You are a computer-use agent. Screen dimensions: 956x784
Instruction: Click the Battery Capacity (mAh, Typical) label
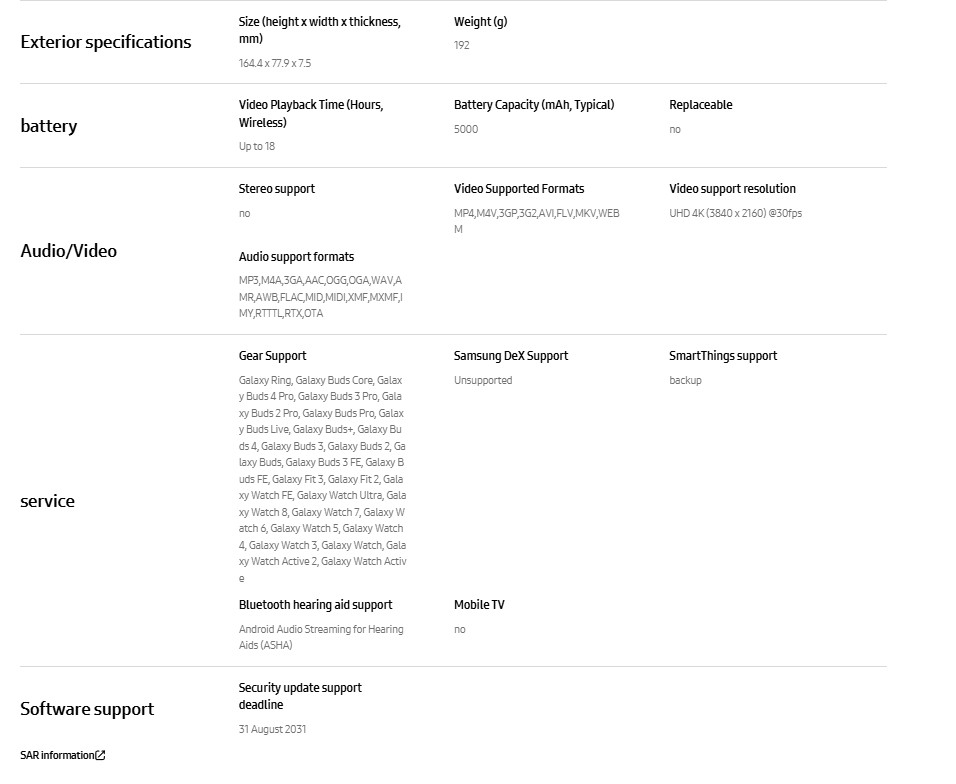point(533,105)
